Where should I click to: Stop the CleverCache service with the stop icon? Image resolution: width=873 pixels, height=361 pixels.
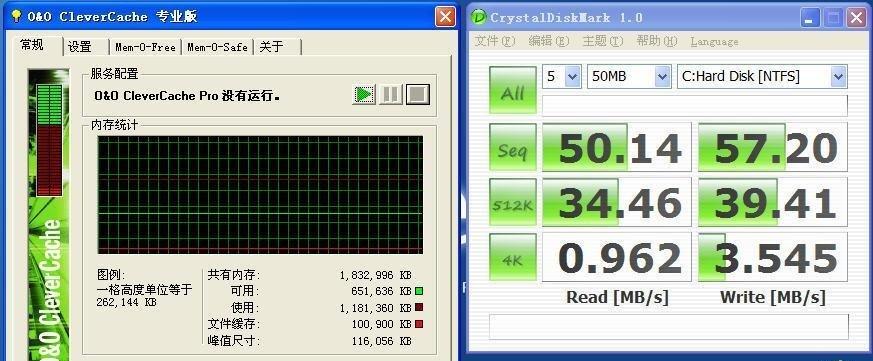click(418, 94)
